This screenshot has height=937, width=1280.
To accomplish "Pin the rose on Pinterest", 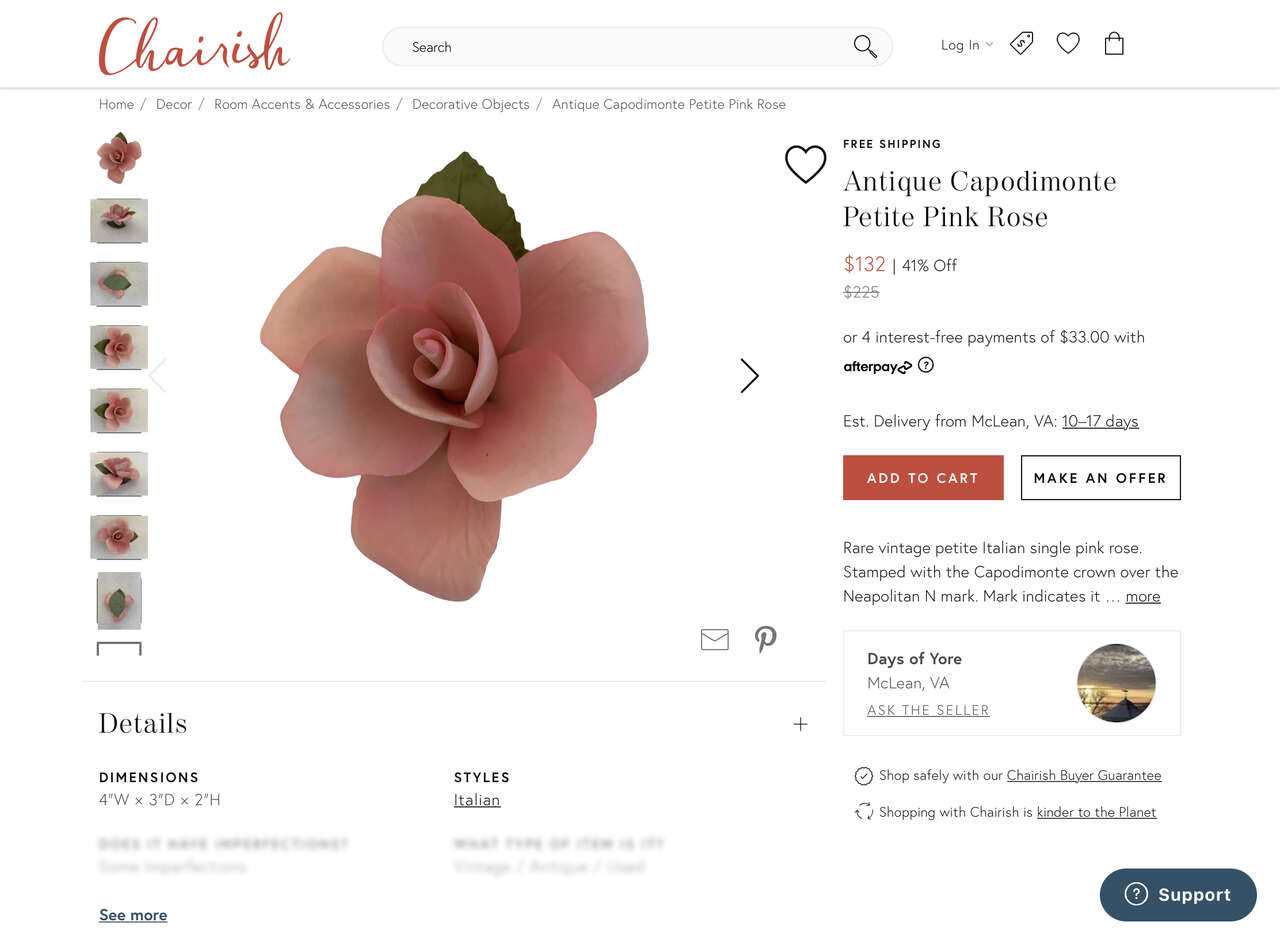I will [766, 639].
